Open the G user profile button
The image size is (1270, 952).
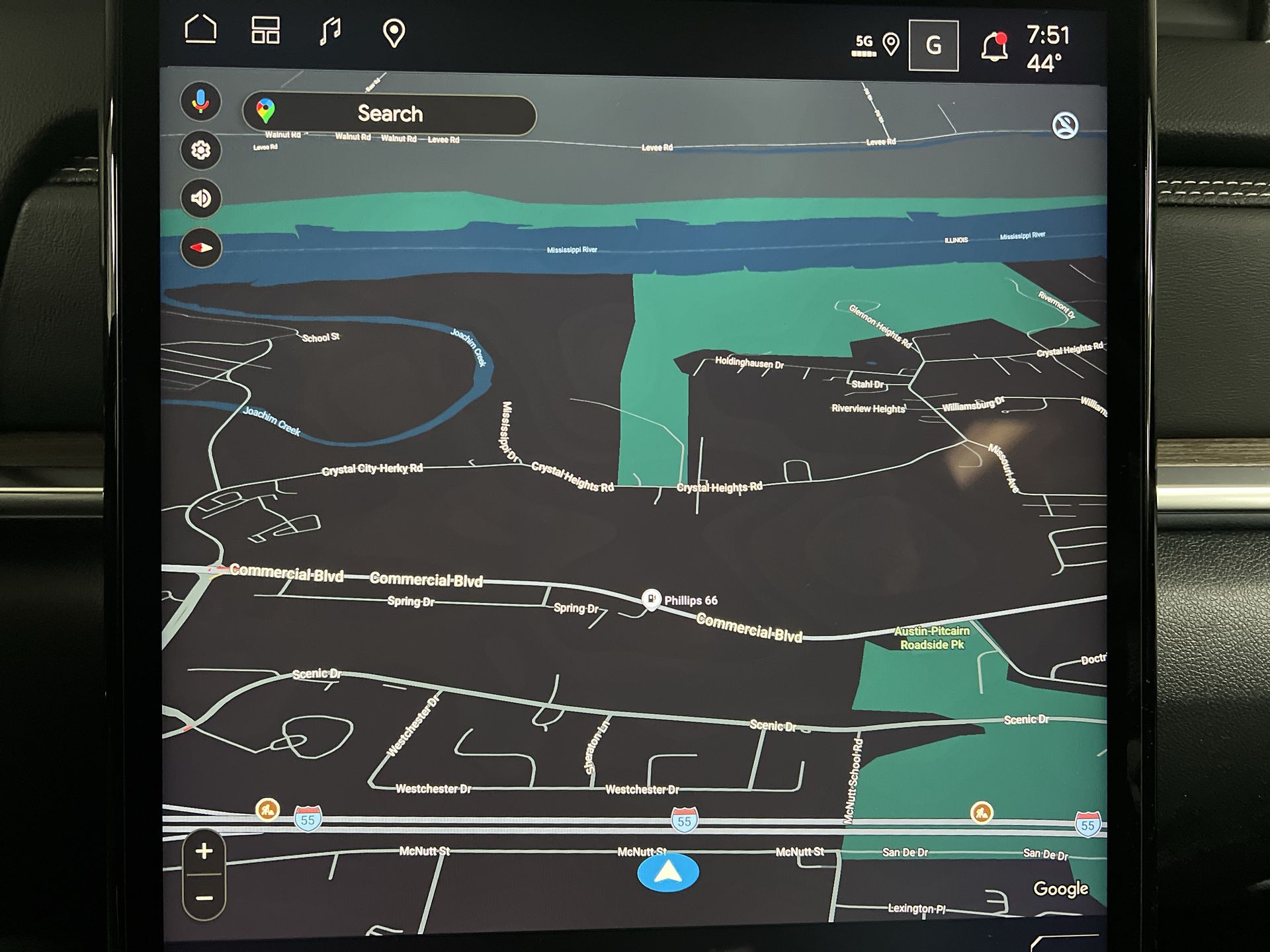pos(933,46)
